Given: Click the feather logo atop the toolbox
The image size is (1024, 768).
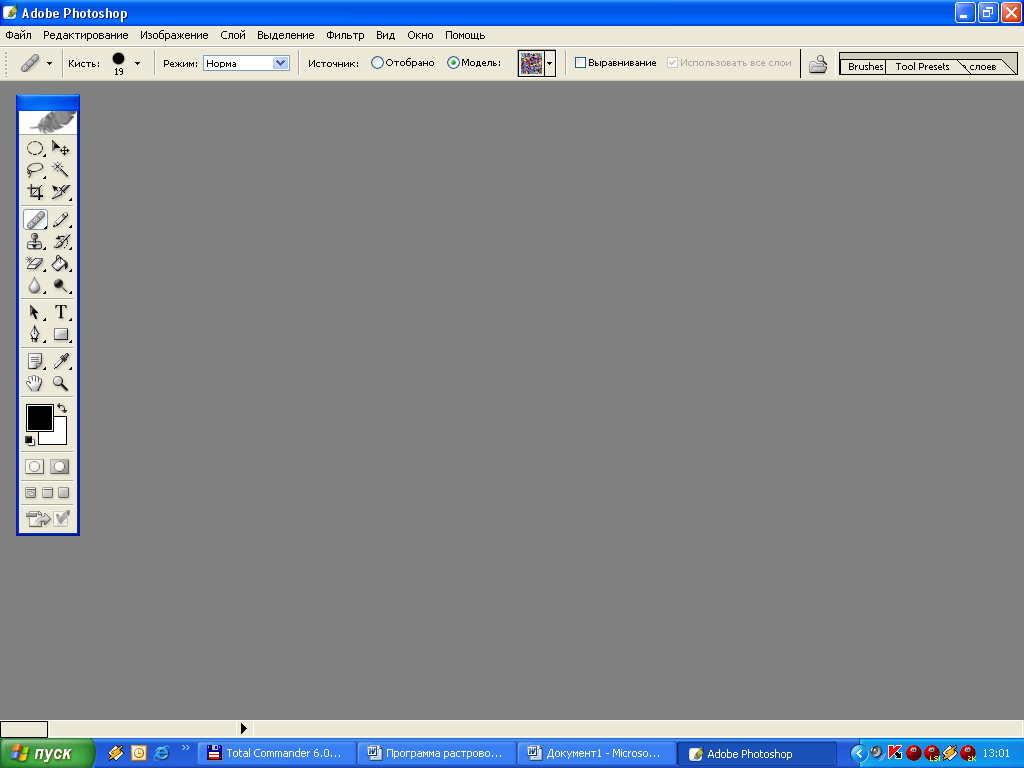Looking at the screenshot, I should coord(48,121).
